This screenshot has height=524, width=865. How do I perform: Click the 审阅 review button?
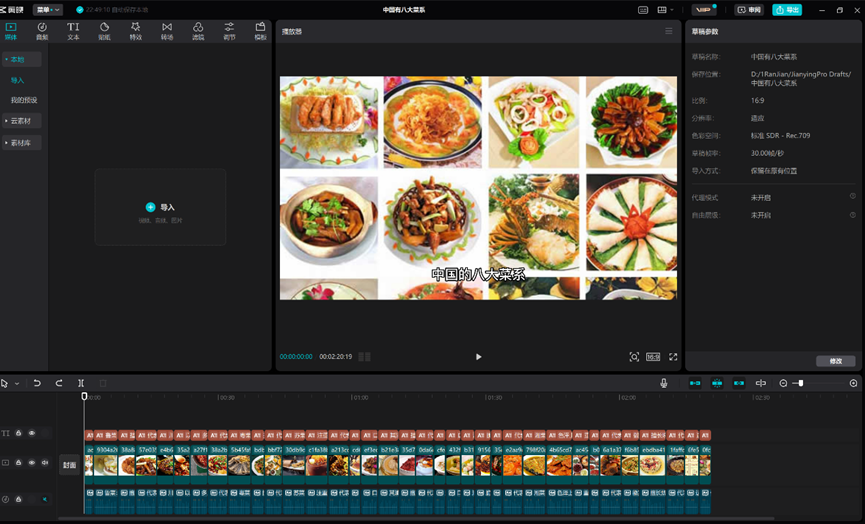pos(749,10)
